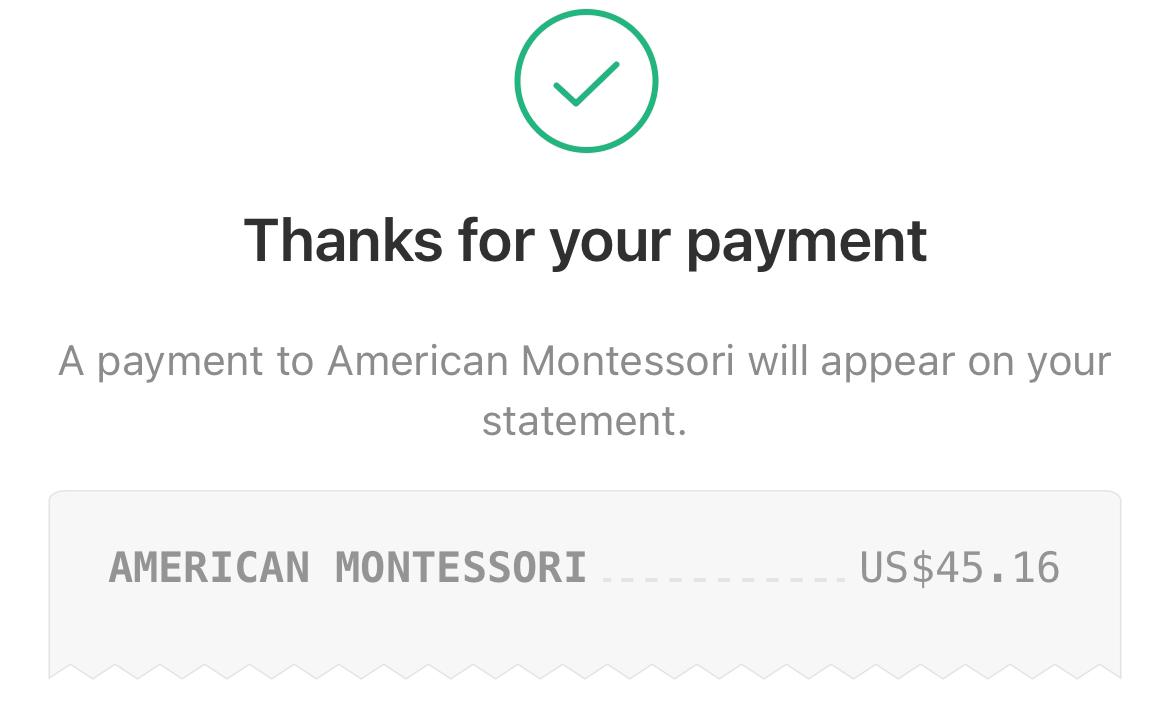This screenshot has width=1170, height=727.
Task: Click 'American Montessori' in the gray description
Action: [531, 361]
